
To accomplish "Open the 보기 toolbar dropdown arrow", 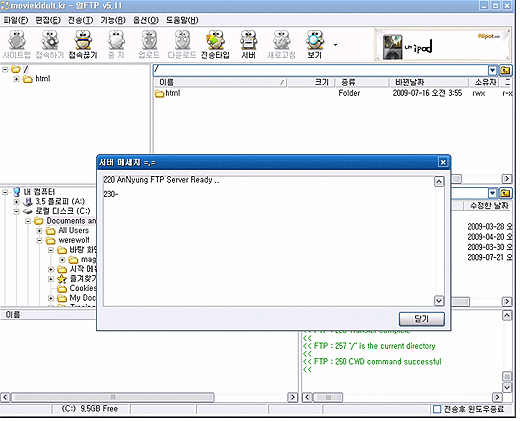I will (x=335, y=45).
